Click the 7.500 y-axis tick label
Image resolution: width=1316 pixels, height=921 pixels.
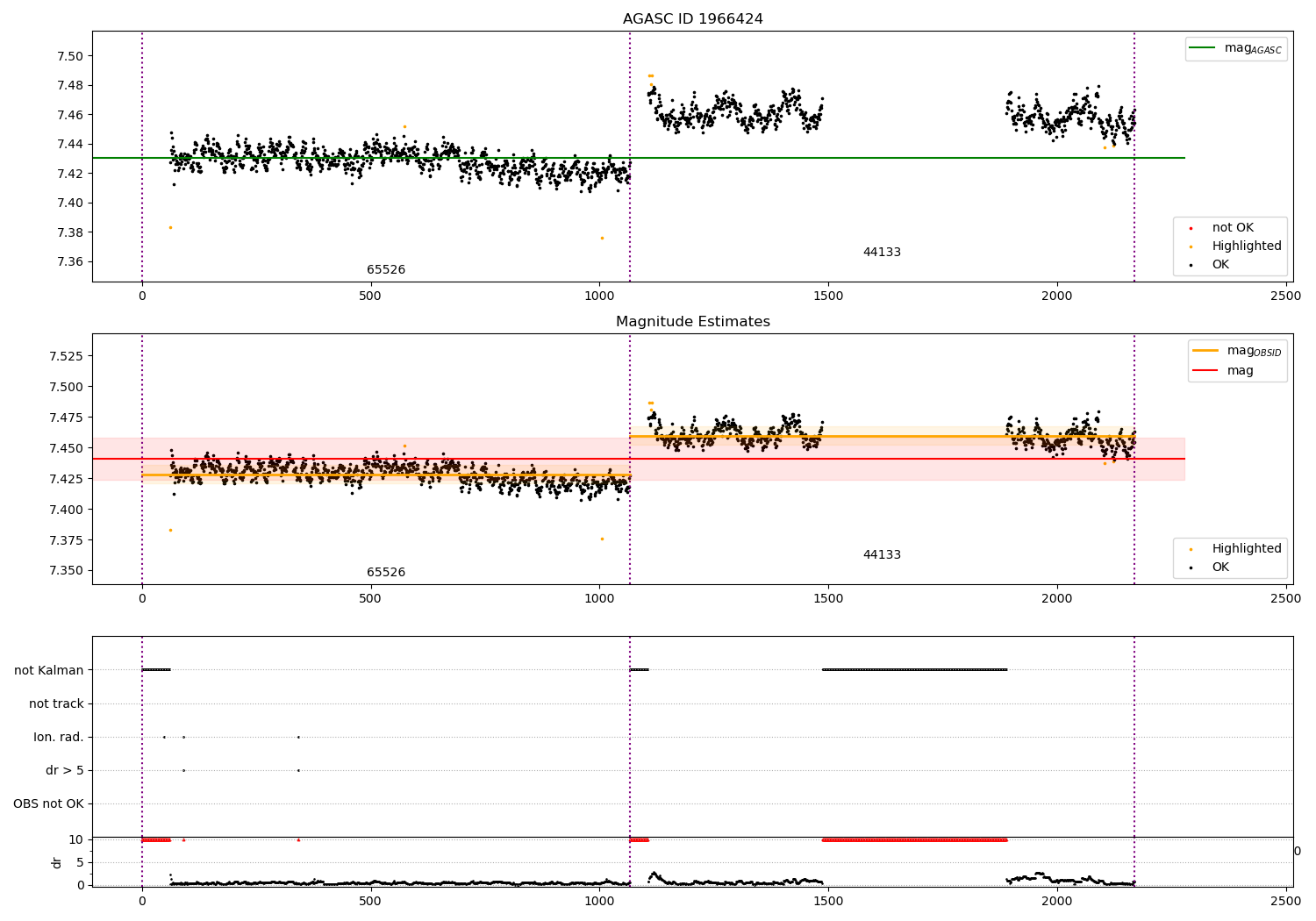coord(66,387)
